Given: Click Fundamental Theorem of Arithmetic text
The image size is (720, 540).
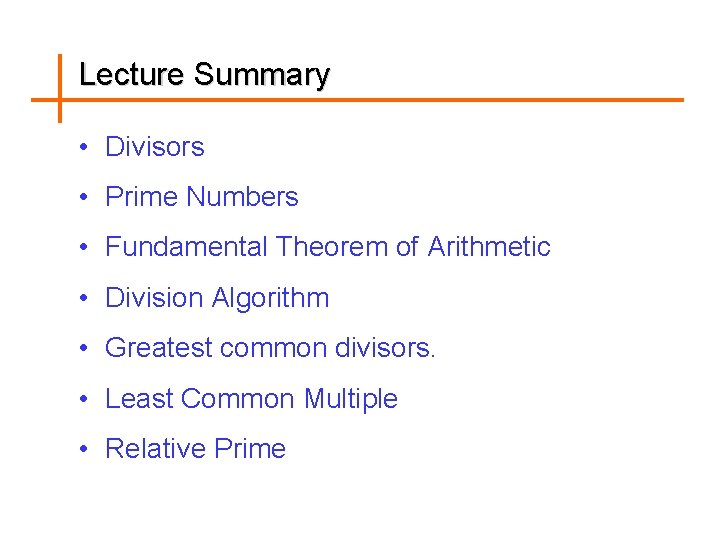Looking at the screenshot, I should click(x=328, y=247).
